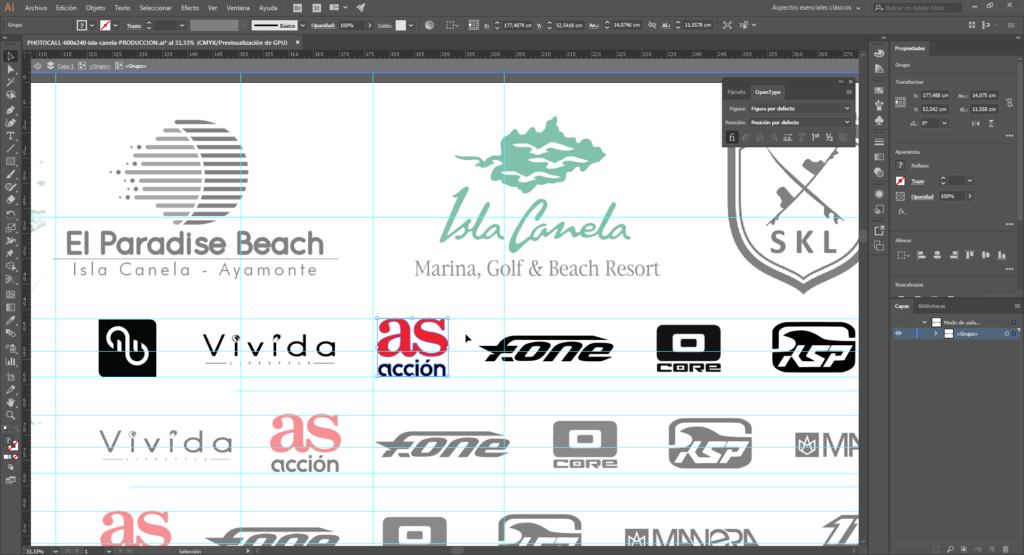1024x555 pixels.
Task: Open rotation angle dropdown in Transformar
Action: click(944, 123)
